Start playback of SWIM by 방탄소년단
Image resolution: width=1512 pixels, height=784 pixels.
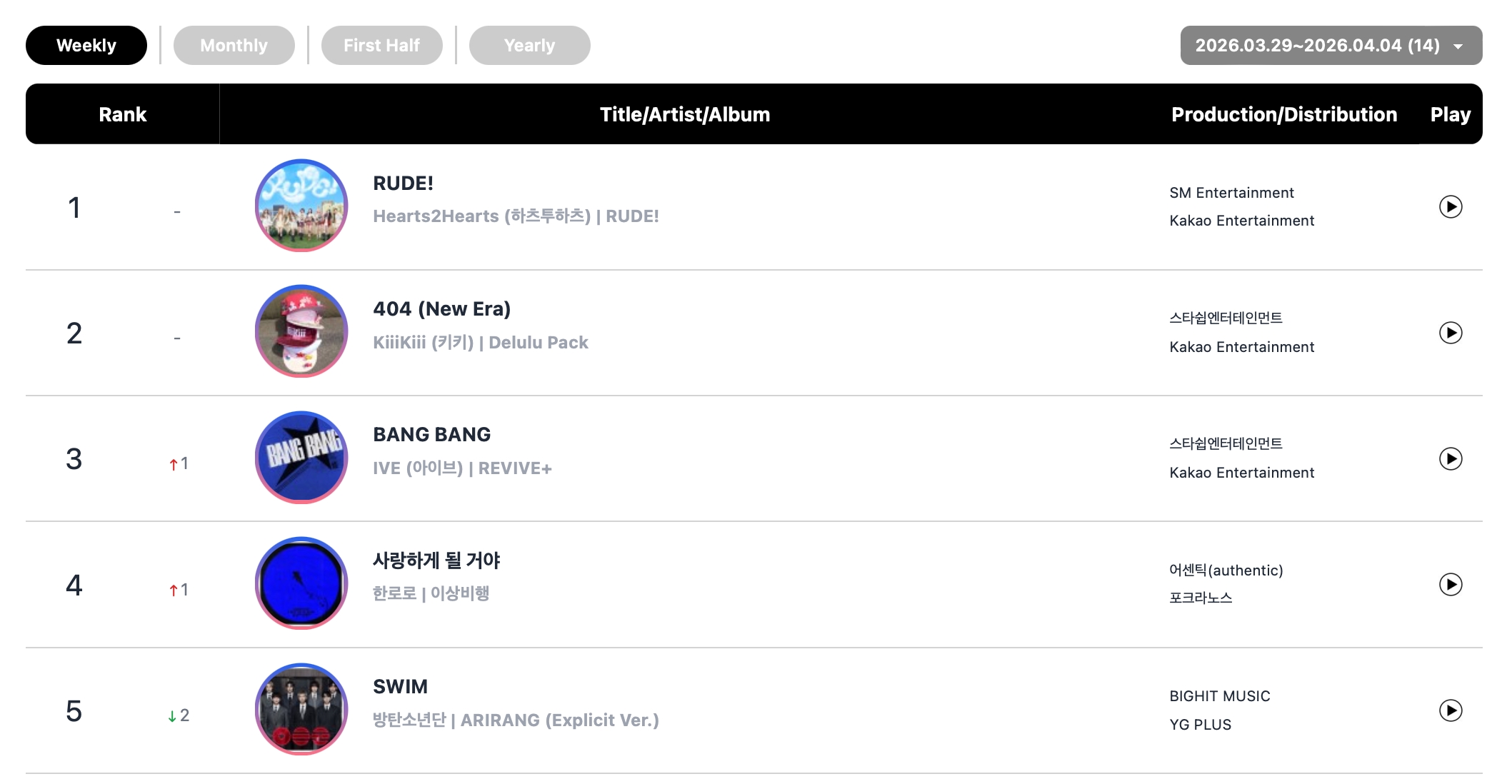coord(1450,710)
